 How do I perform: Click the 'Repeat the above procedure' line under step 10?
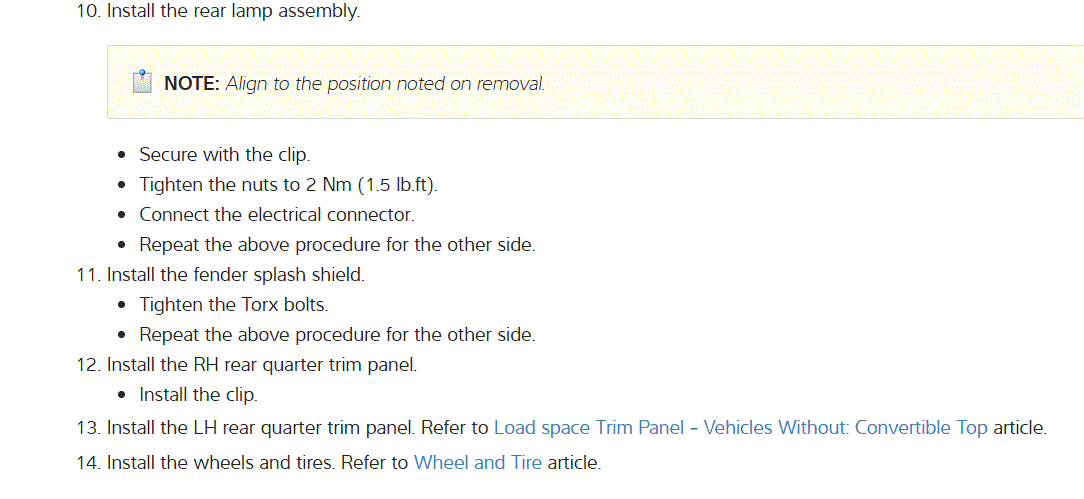pyautogui.click(x=337, y=245)
